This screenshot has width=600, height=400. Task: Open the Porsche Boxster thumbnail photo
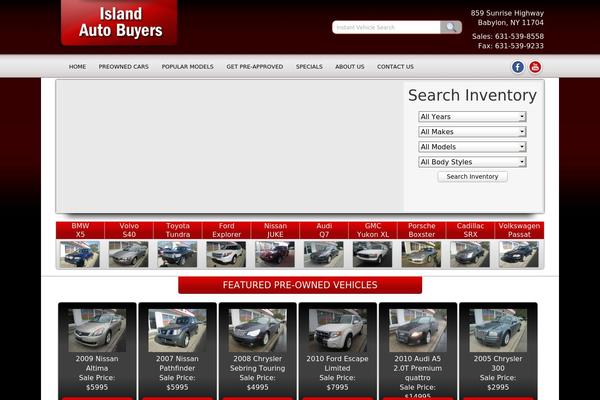coord(421,254)
